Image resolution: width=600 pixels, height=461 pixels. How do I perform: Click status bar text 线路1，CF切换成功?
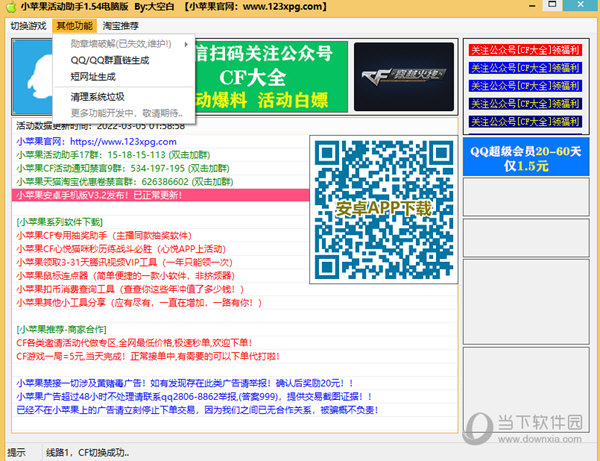tap(88, 453)
